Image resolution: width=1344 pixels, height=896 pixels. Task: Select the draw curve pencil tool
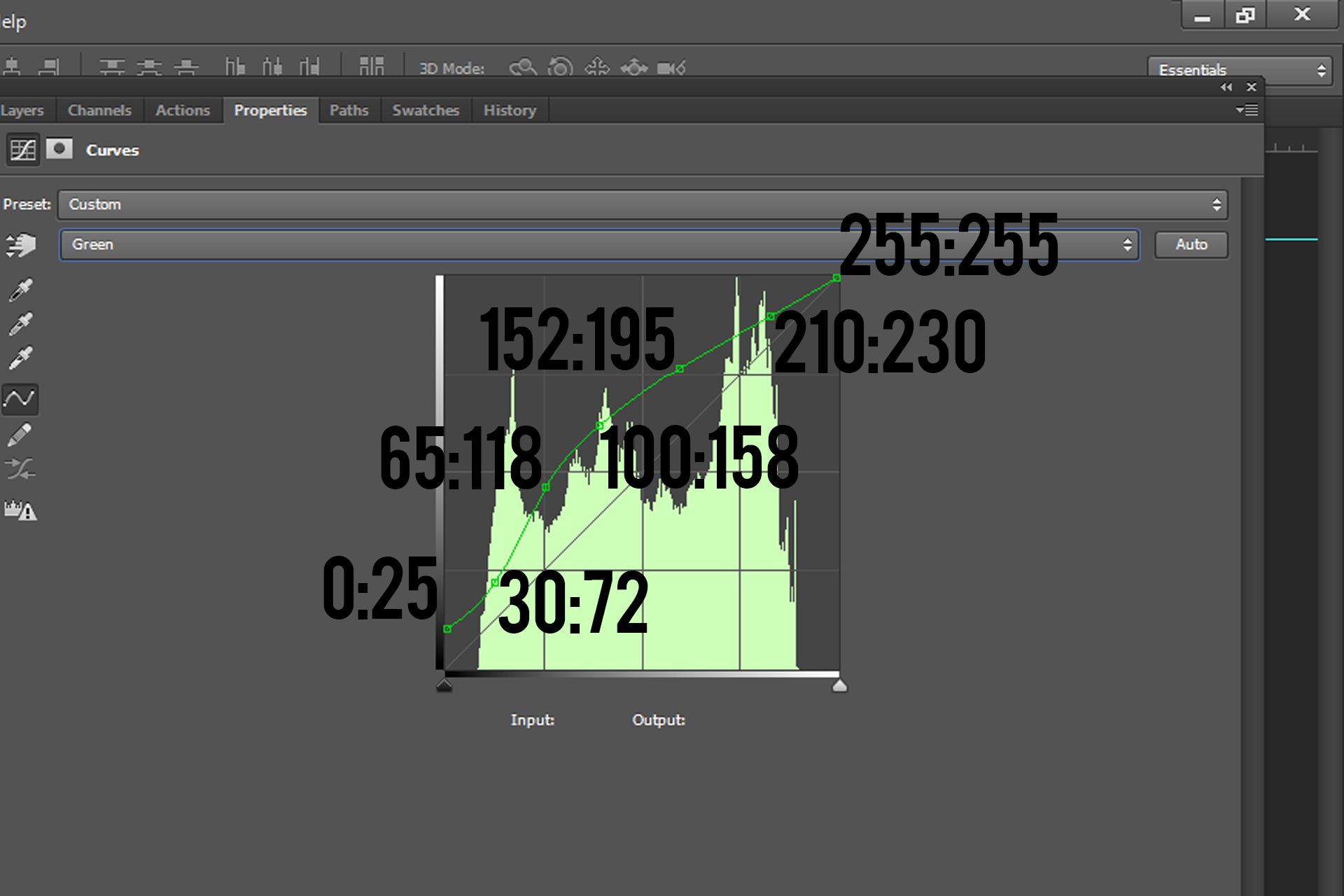(20, 435)
